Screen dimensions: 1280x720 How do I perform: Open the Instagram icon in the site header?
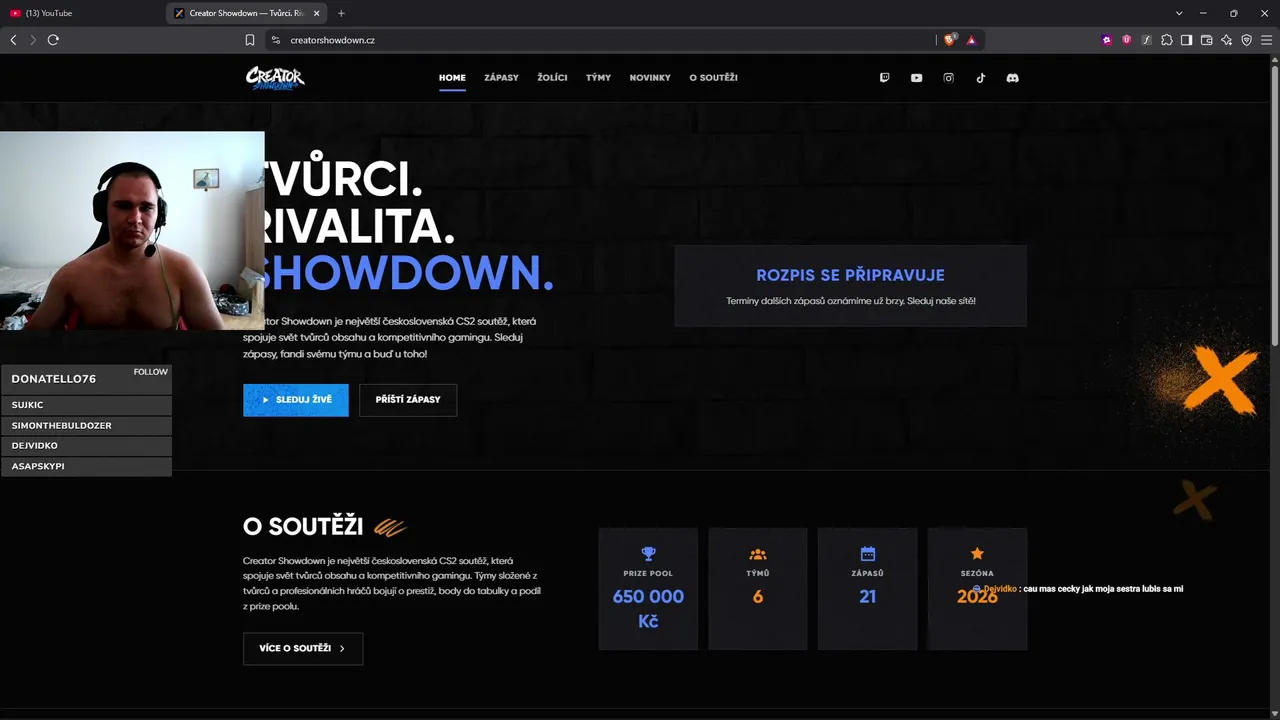pyautogui.click(x=948, y=78)
